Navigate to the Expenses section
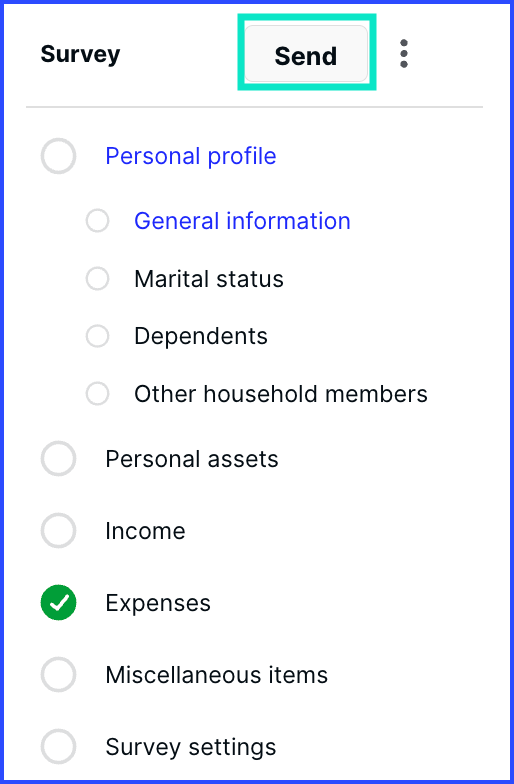This screenshot has width=514, height=784. [x=158, y=603]
